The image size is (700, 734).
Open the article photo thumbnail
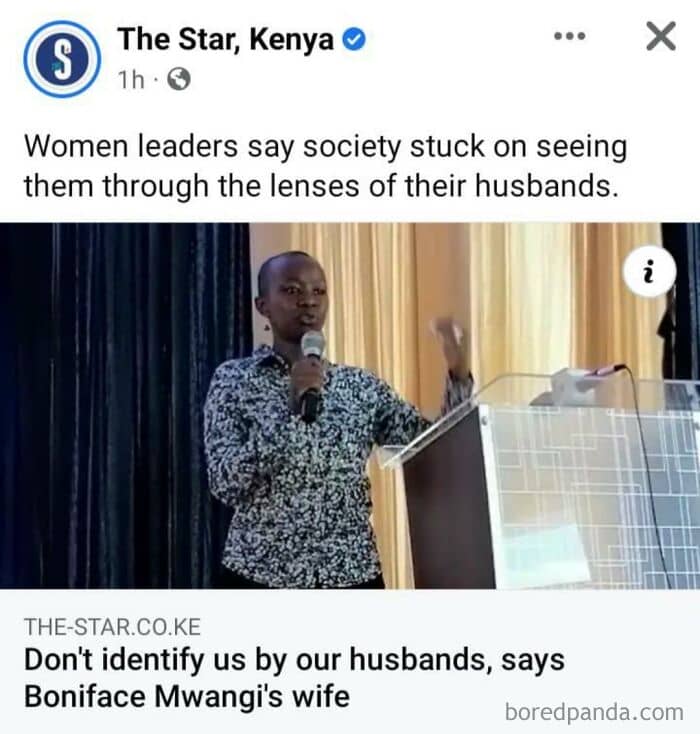click(x=350, y=405)
